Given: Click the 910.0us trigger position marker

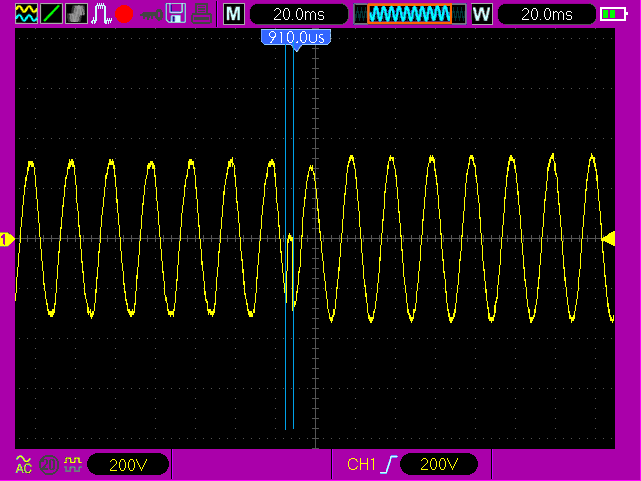Looking at the screenshot, I should (x=295, y=37).
